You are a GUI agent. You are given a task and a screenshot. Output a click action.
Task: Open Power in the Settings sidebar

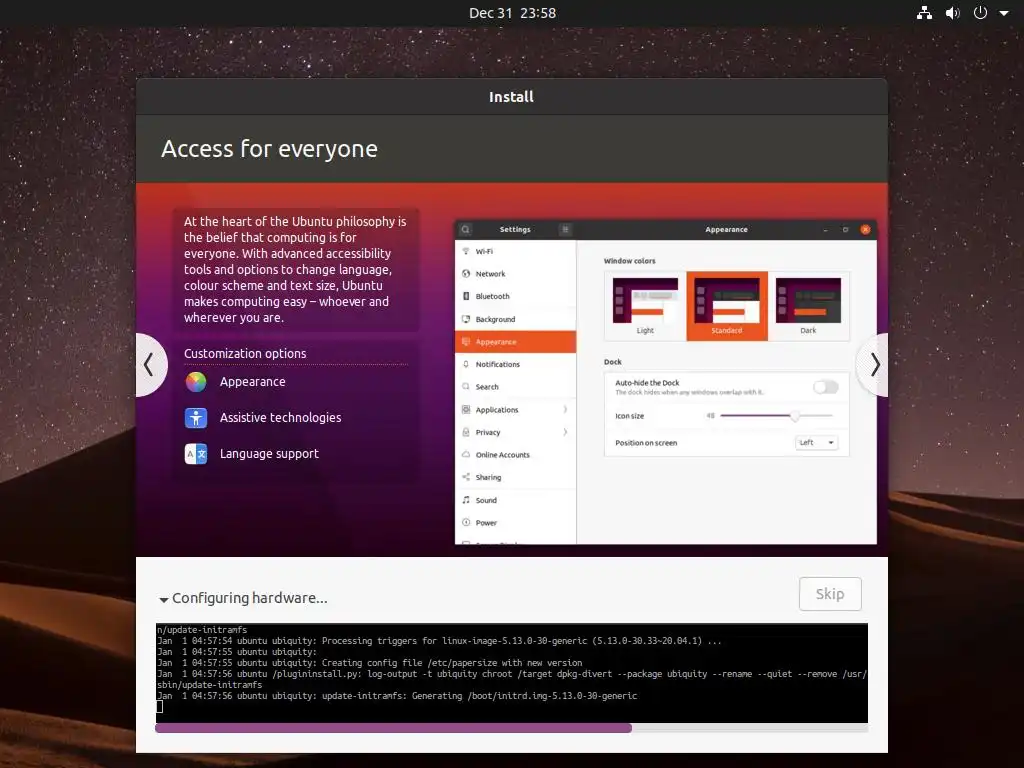[515, 522]
